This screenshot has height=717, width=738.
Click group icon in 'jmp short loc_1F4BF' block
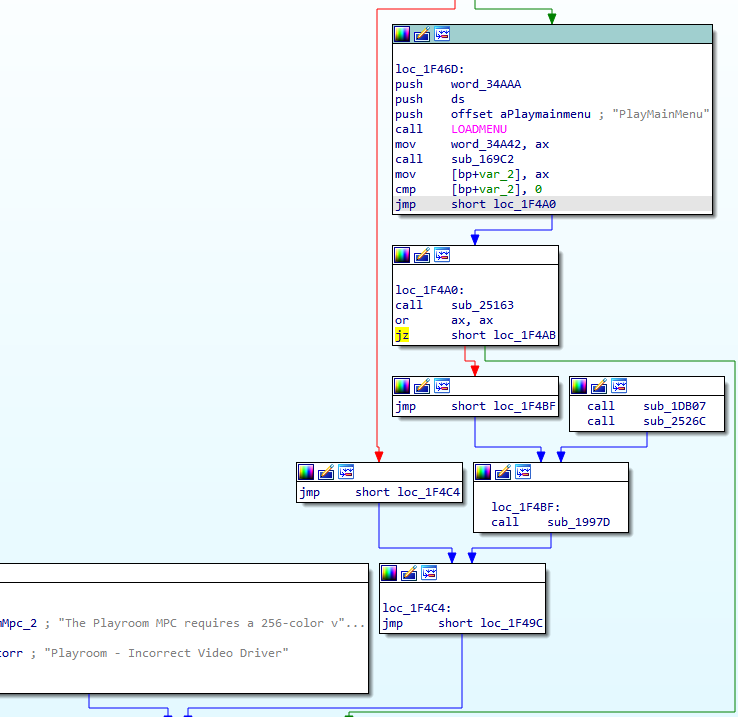tap(442, 386)
